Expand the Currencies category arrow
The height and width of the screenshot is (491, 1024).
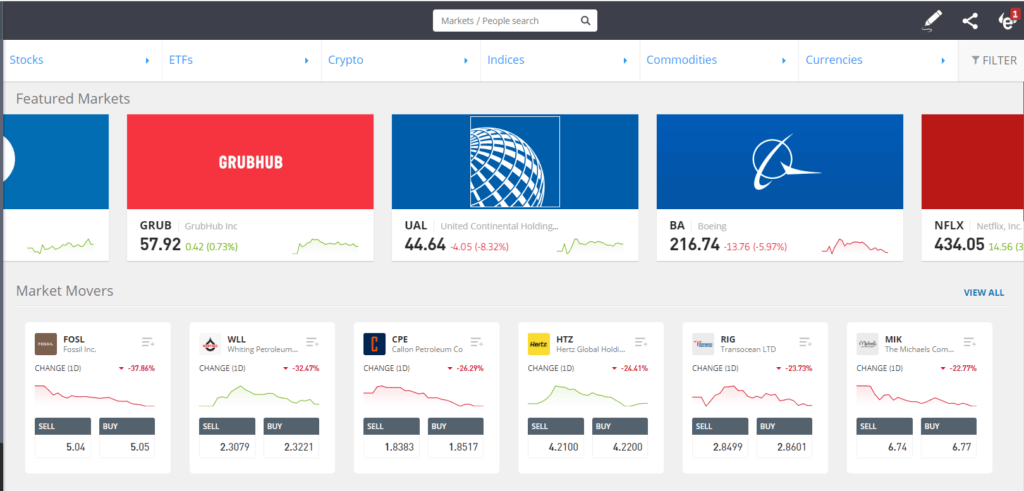pyautogui.click(x=944, y=61)
